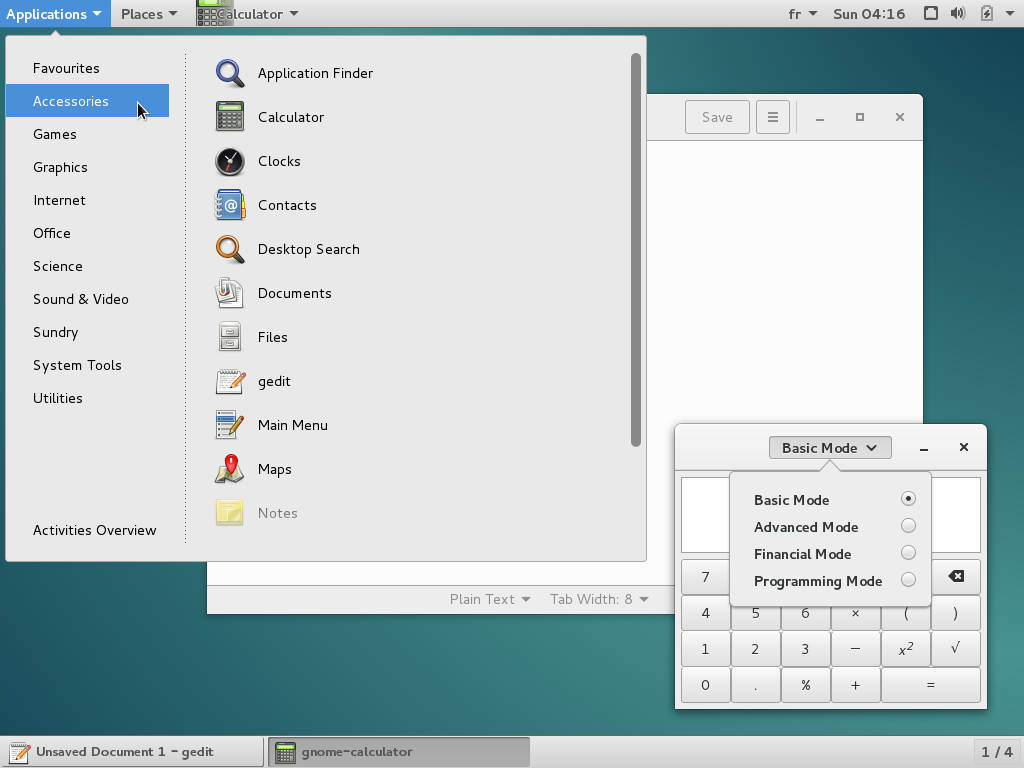Collapse the Basic Mode dropdown button
Screen dimensions: 1024x768
point(830,448)
